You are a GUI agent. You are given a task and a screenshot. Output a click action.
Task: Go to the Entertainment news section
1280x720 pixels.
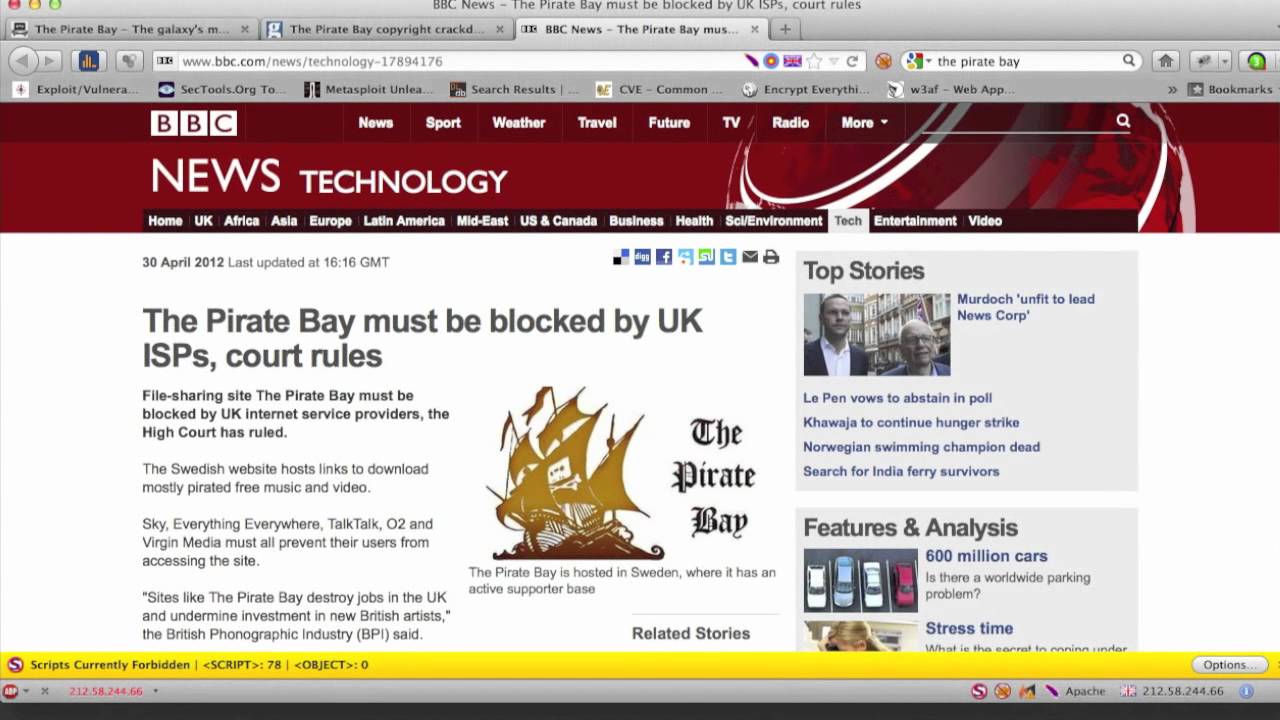point(915,221)
